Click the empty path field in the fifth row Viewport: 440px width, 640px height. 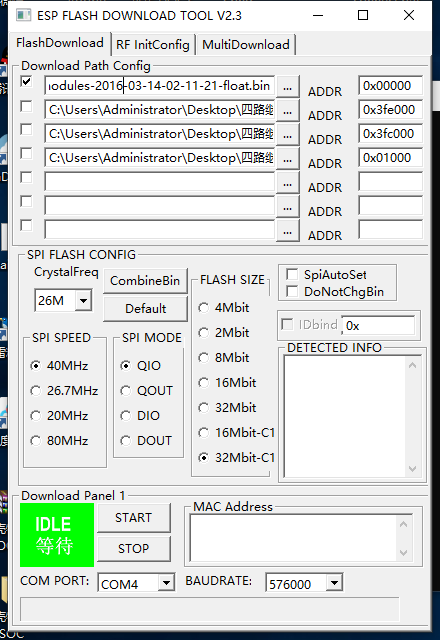160,182
